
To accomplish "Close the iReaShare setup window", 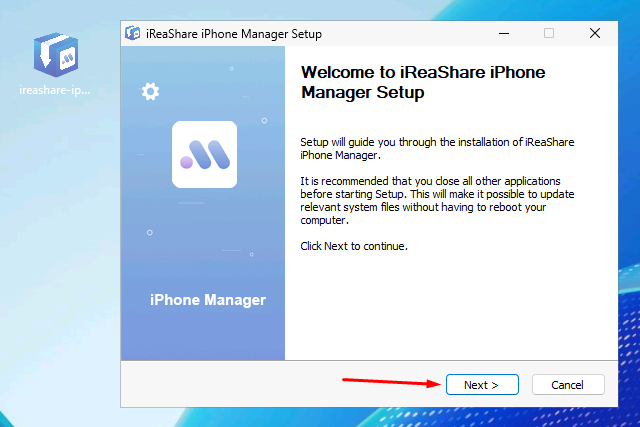I will pos(595,33).
